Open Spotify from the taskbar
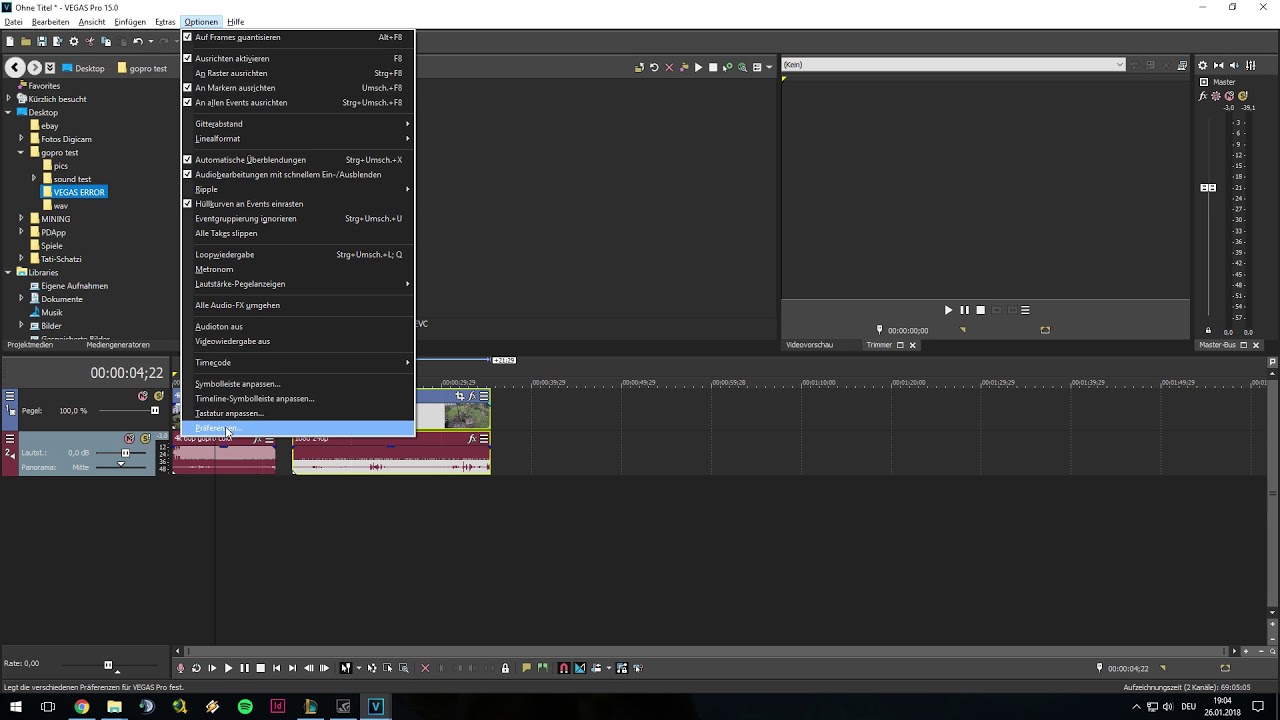 [x=245, y=706]
